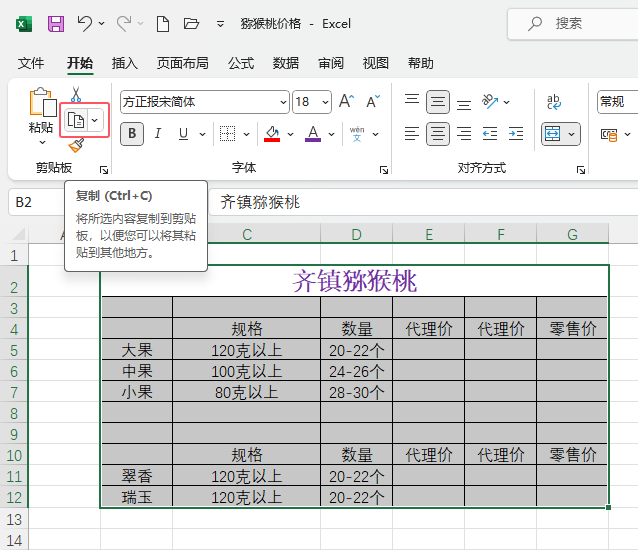Decrease indent
Image resolution: width=638 pixels, height=550 pixels.
click(x=490, y=133)
